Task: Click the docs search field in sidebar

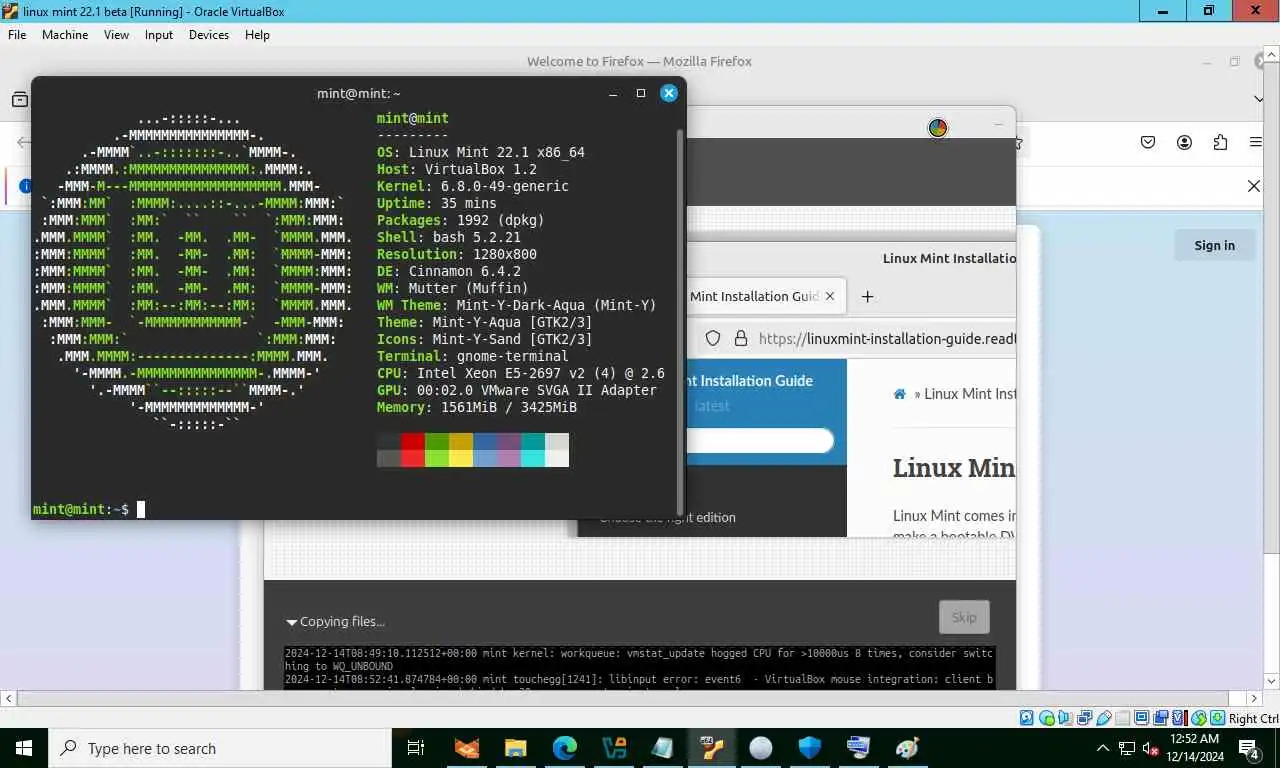Action: coord(760,441)
